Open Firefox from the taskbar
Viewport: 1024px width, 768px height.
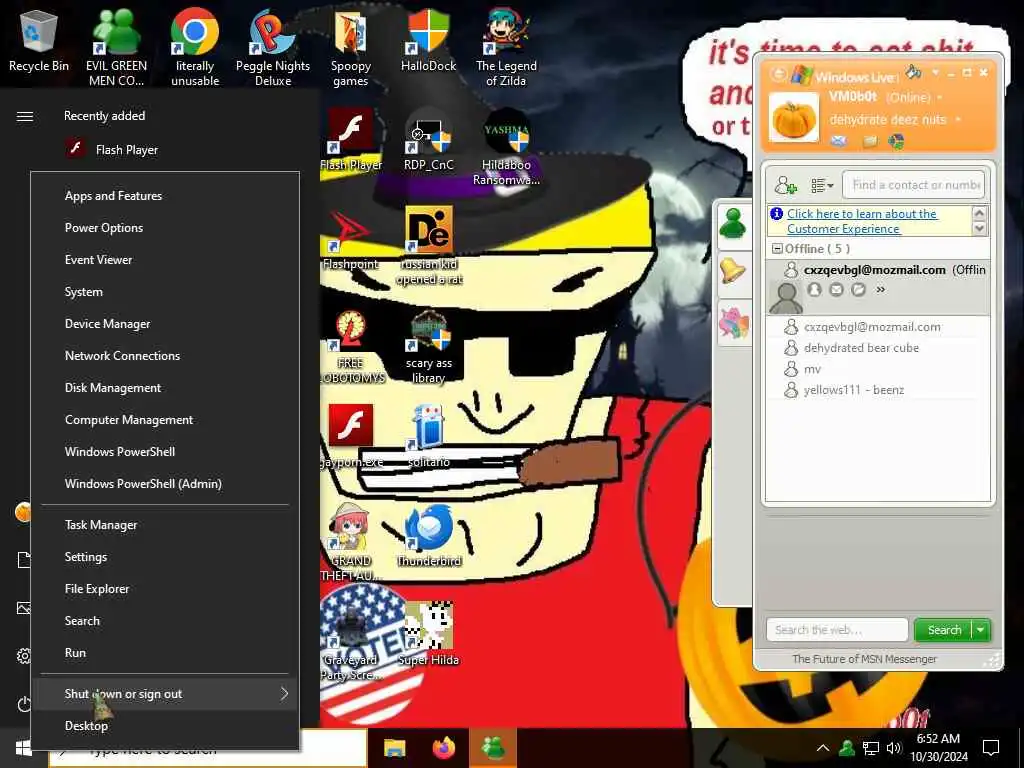point(444,748)
